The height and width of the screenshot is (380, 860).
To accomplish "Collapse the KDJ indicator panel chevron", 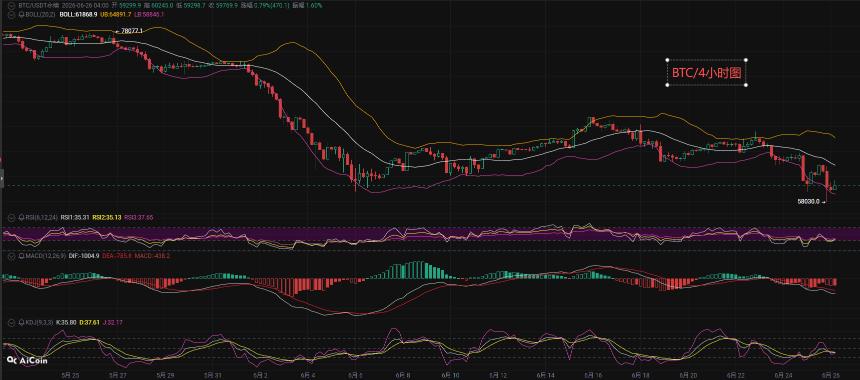I will click(x=11, y=322).
